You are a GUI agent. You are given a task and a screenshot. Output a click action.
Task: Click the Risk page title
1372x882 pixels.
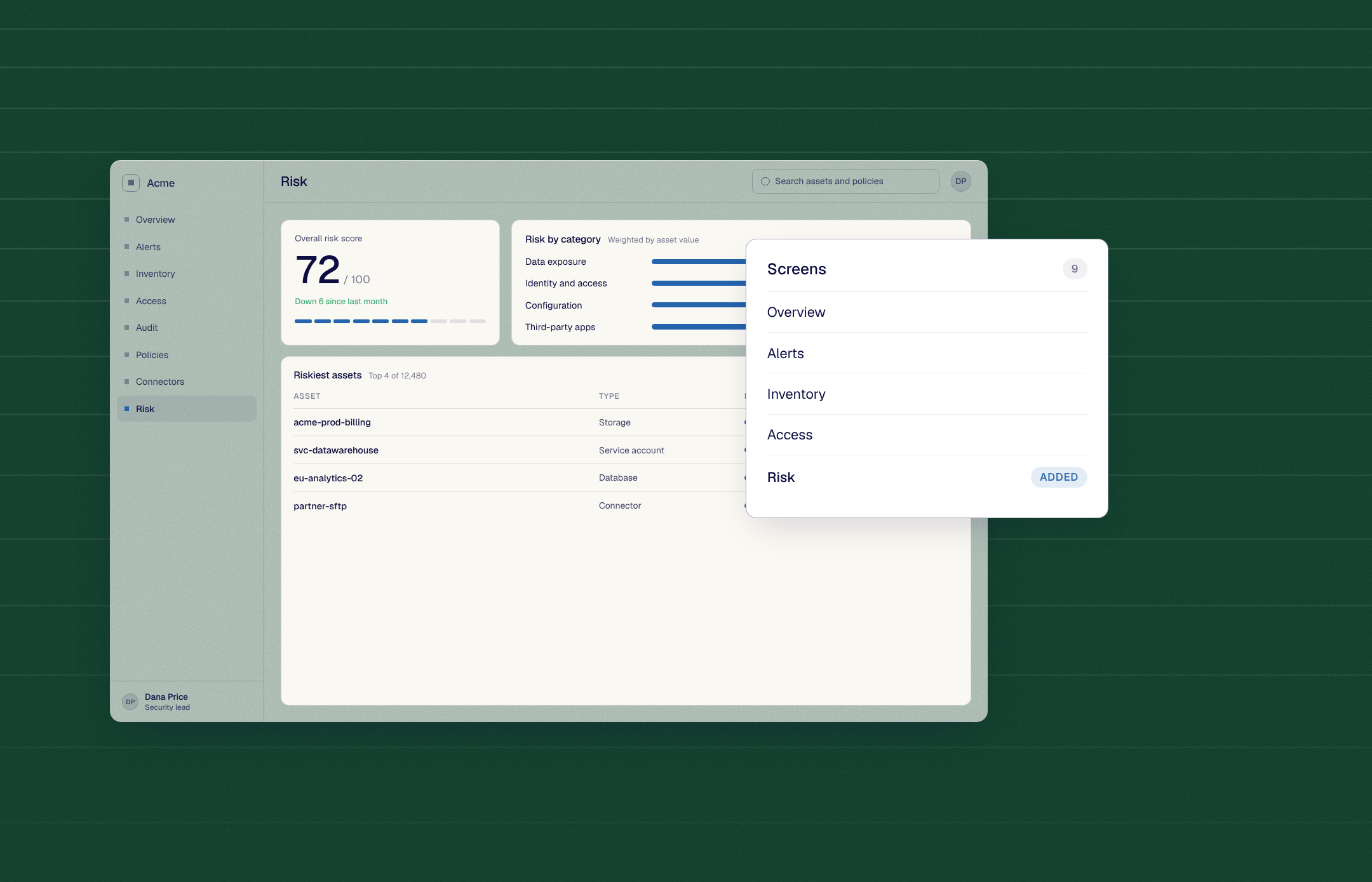(x=293, y=182)
